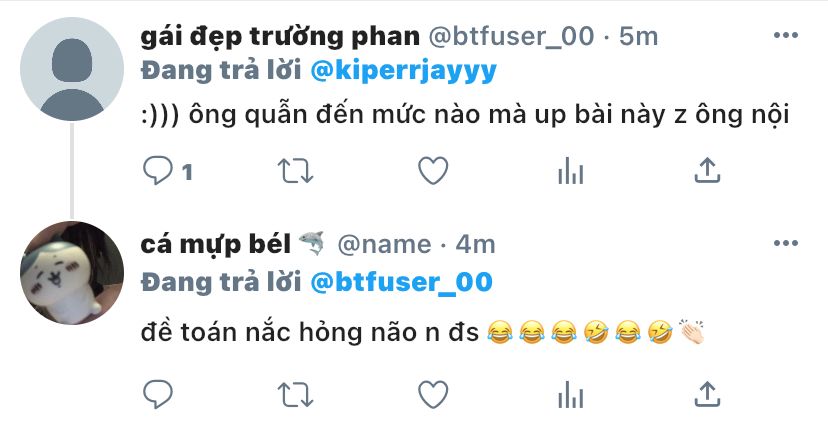Open more options on gái đẹp trường phan's tweet

[x=786, y=35]
